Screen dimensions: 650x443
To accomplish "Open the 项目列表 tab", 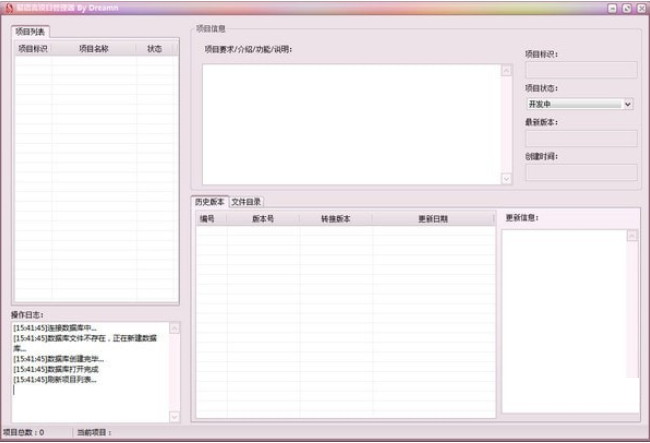I will 31,32.
